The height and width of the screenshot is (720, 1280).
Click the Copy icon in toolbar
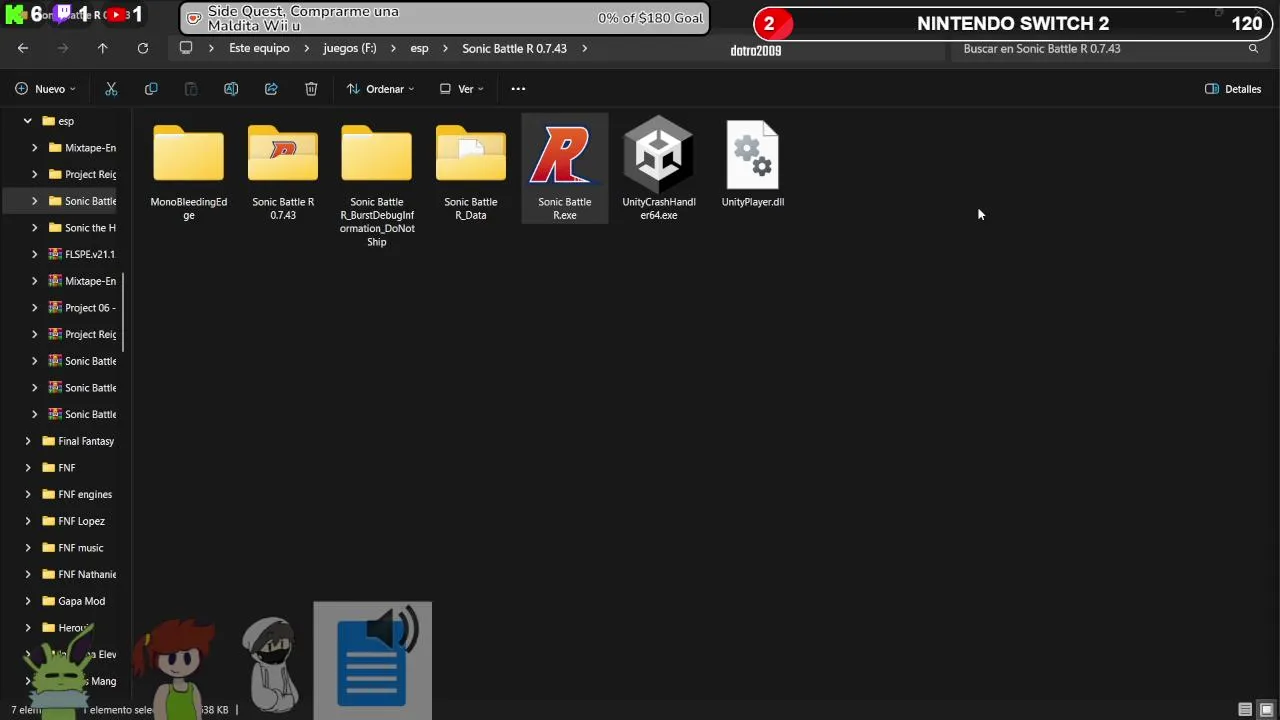point(151,89)
